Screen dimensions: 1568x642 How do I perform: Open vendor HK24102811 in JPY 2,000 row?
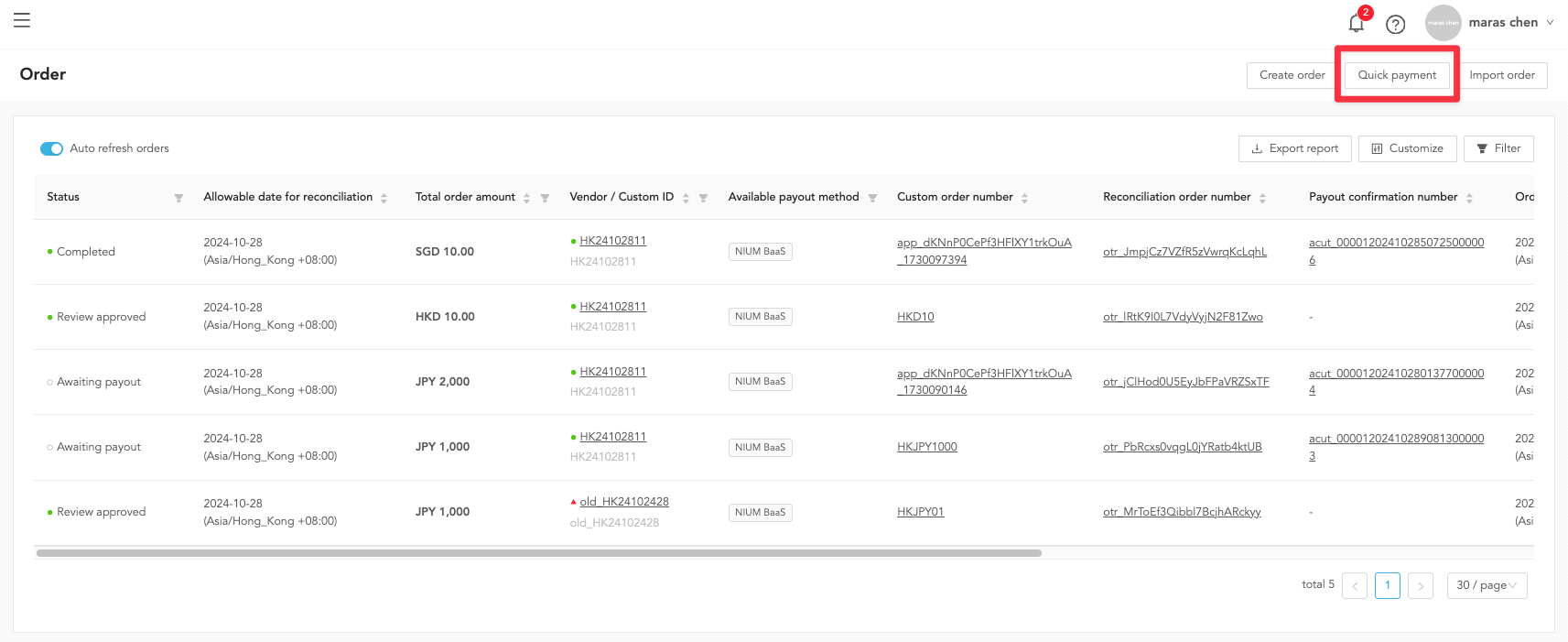coord(612,372)
